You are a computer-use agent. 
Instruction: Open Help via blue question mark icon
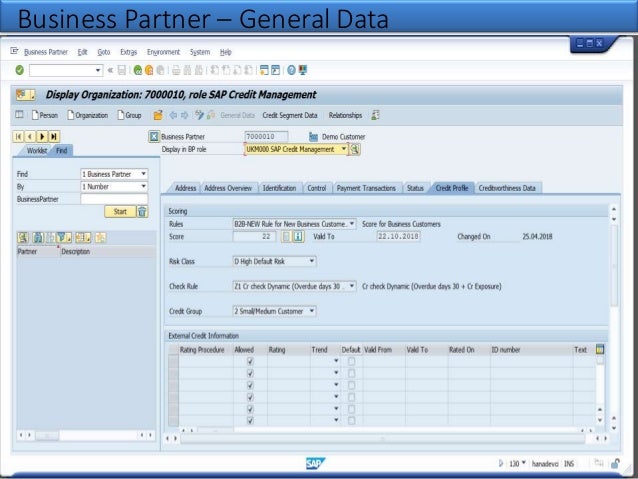click(291, 70)
